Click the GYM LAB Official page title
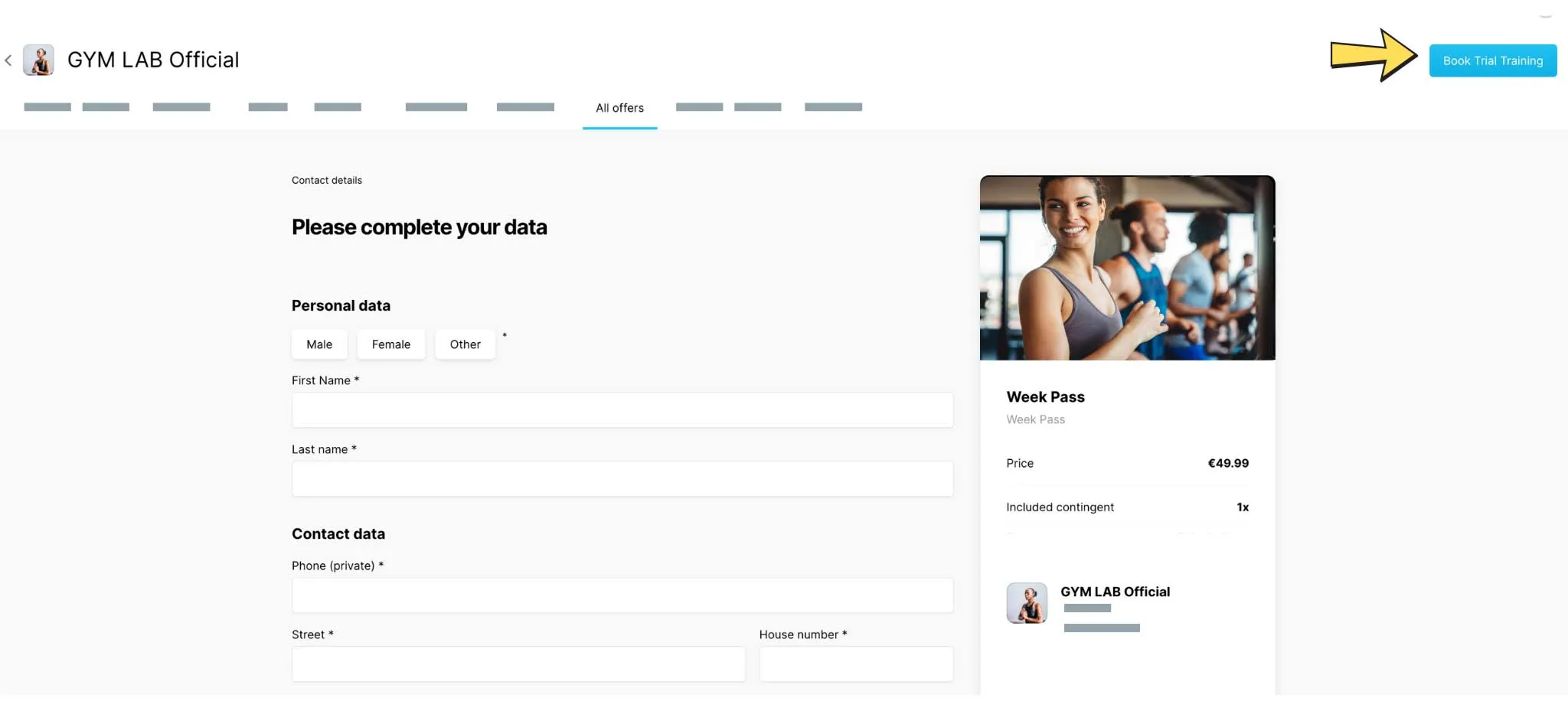 click(153, 60)
